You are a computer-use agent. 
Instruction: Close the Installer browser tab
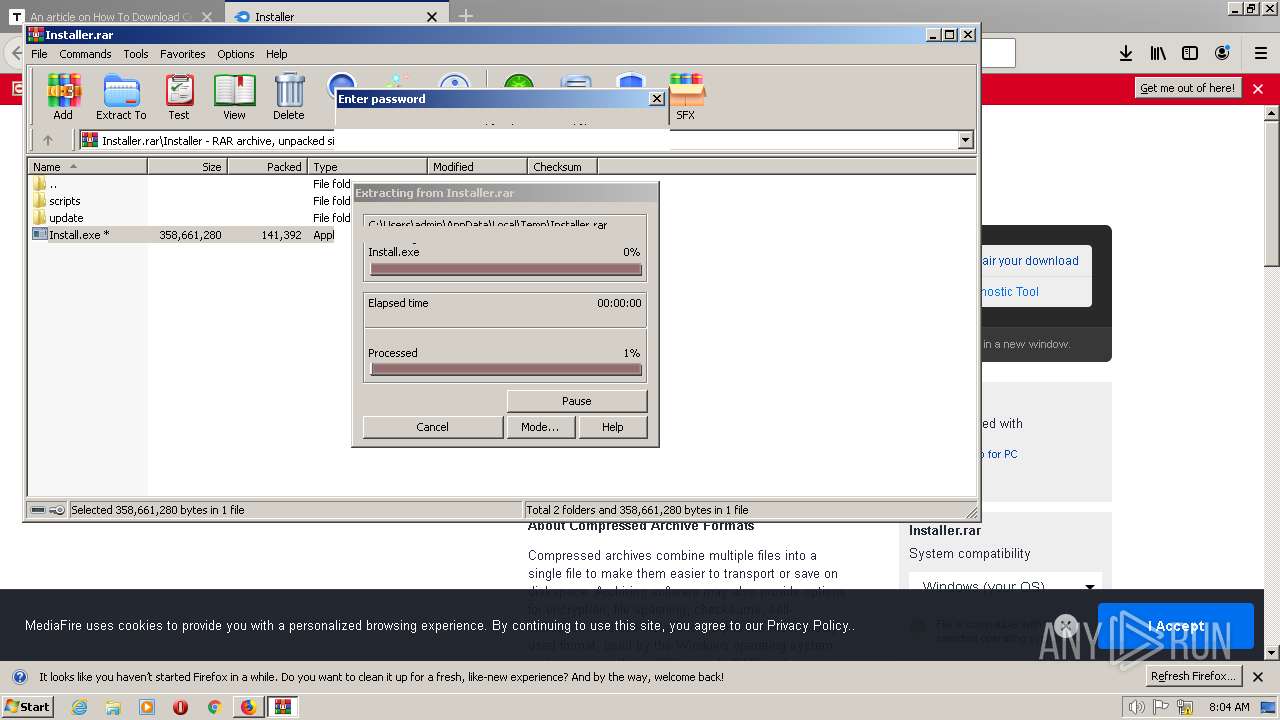[432, 17]
